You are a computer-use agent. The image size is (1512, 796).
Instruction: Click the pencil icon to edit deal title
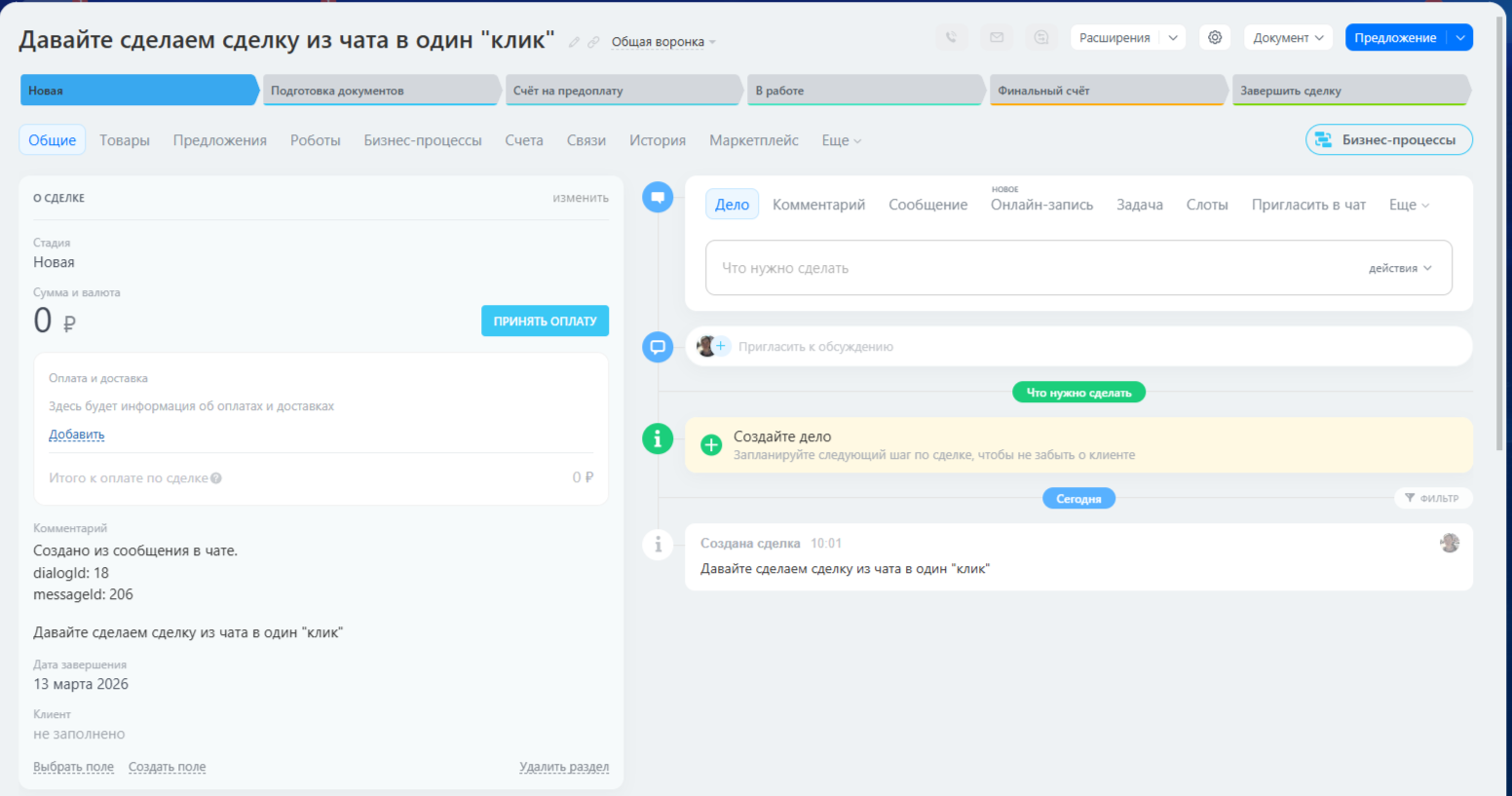pos(574,42)
